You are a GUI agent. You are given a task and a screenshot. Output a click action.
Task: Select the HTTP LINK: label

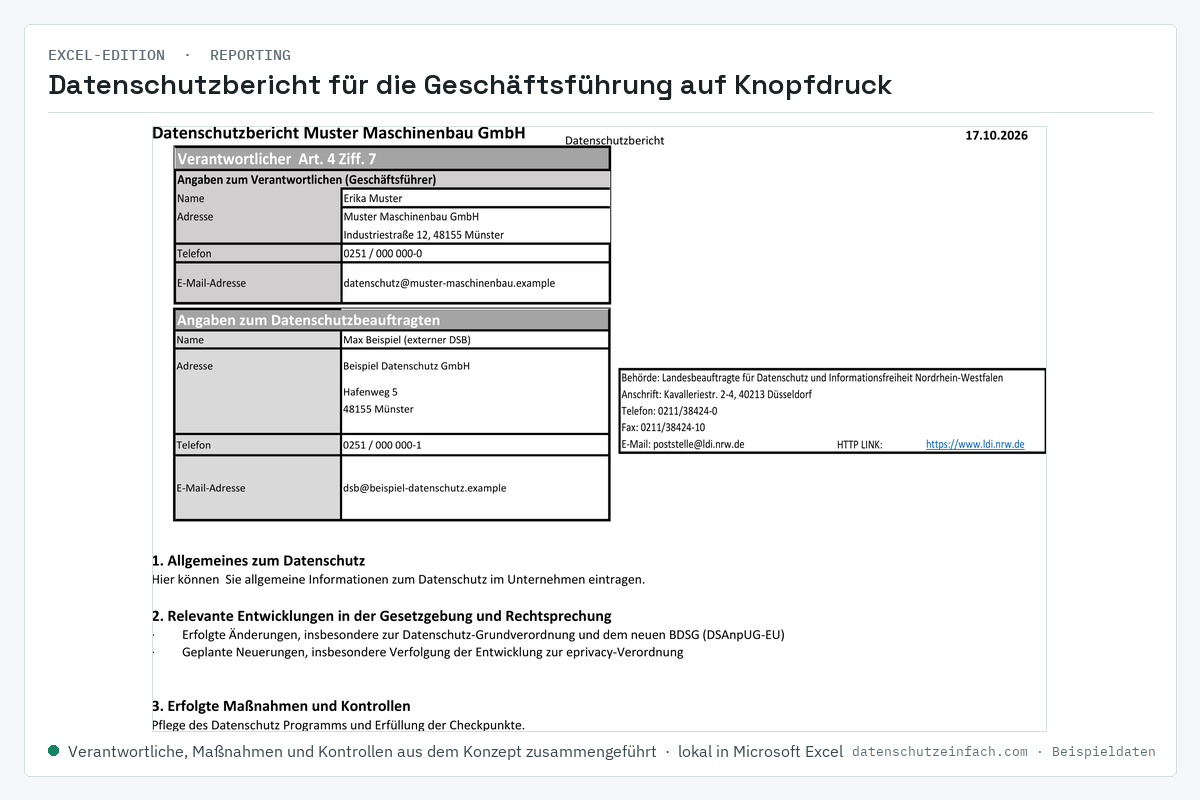(x=859, y=445)
